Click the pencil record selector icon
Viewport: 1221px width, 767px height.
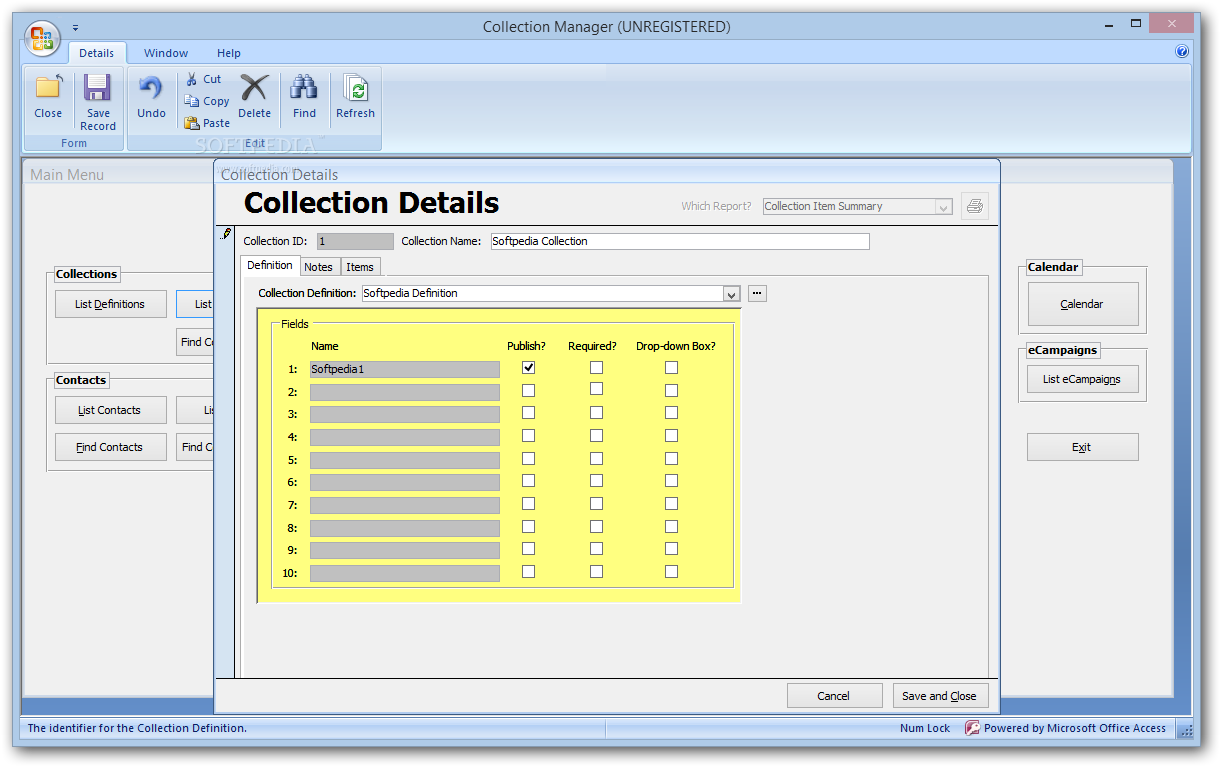(x=226, y=234)
